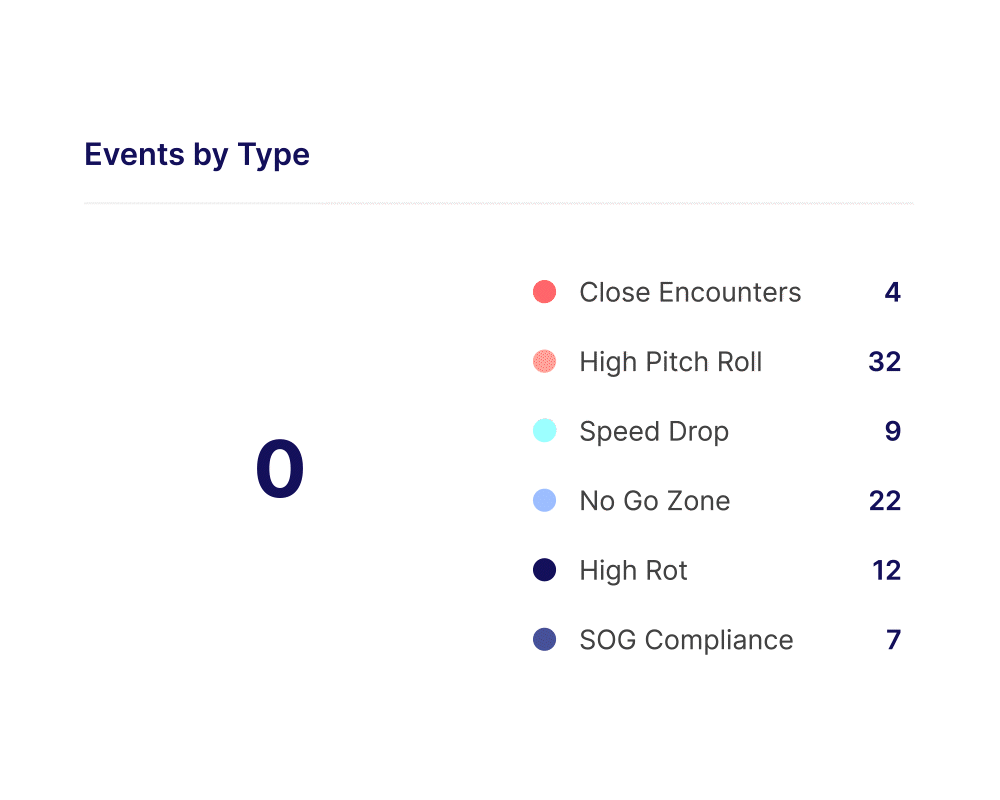Viewport: 1000px width, 800px height.
Task: Select the No Go Zone label
Action: (655, 500)
